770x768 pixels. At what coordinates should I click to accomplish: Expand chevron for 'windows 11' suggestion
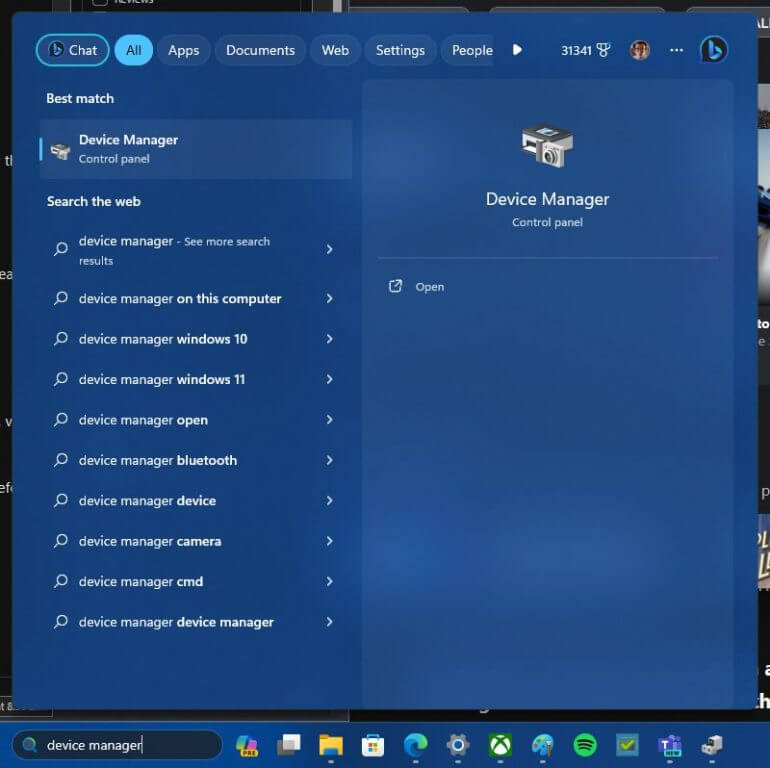[x=330, y=379]
